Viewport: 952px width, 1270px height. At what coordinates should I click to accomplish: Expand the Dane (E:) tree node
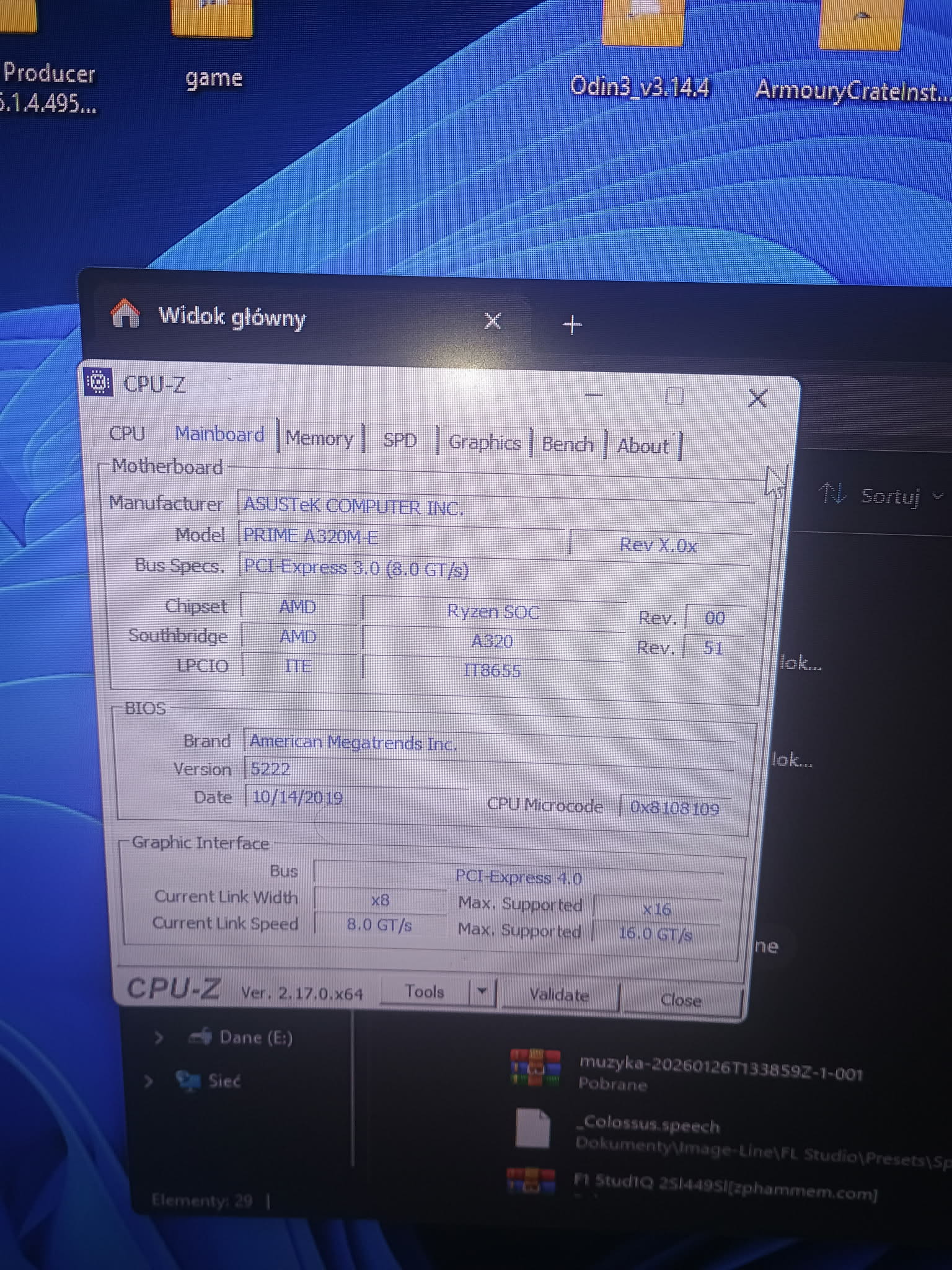[x=159, y=1037]
